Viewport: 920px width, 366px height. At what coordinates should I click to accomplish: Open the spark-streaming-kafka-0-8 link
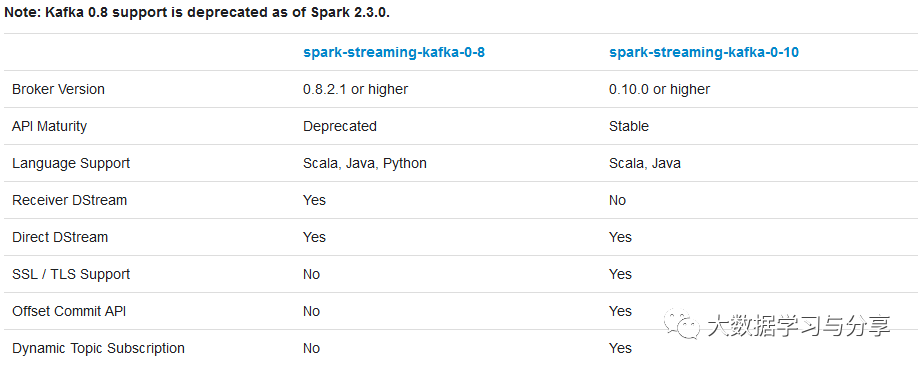pyautogui.click(x=394, y=52)
